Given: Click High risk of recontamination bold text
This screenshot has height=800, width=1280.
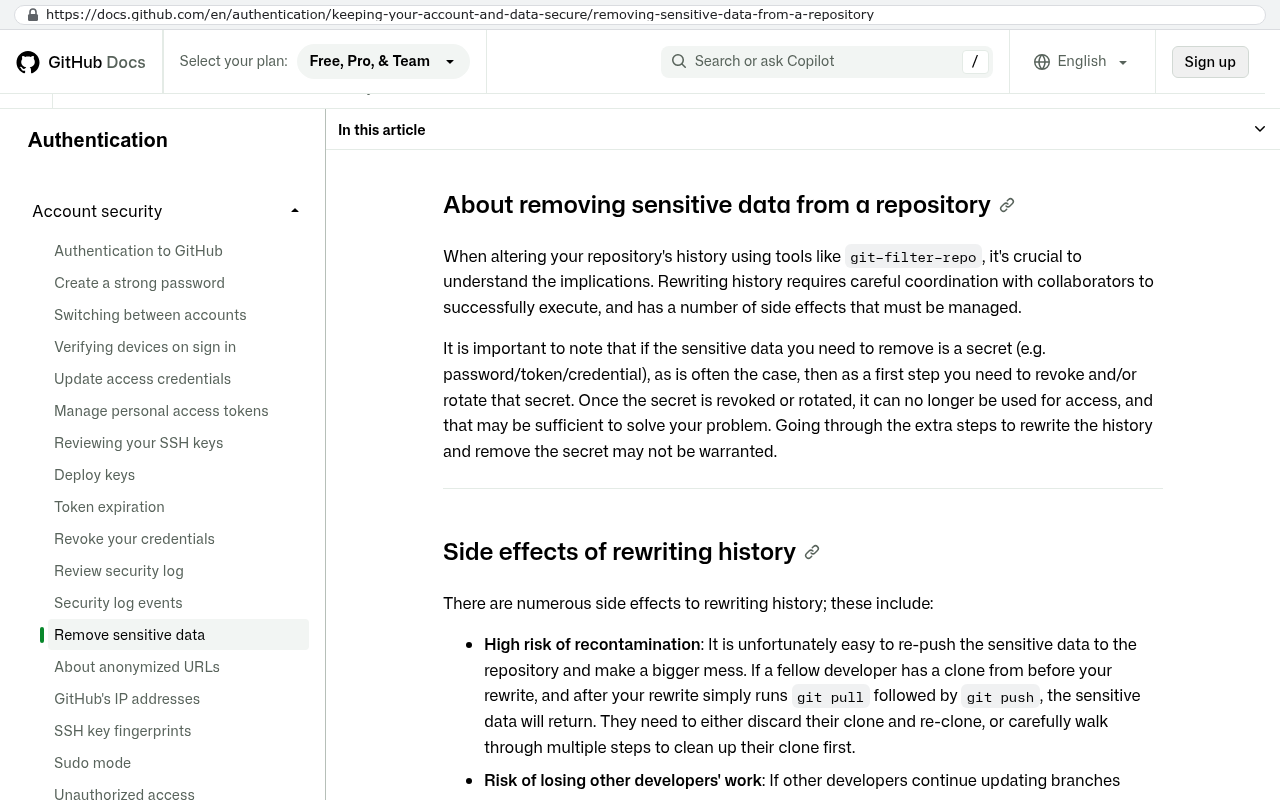Looking at the screenshot, I should pyautogui.click(x=592, y=644).
